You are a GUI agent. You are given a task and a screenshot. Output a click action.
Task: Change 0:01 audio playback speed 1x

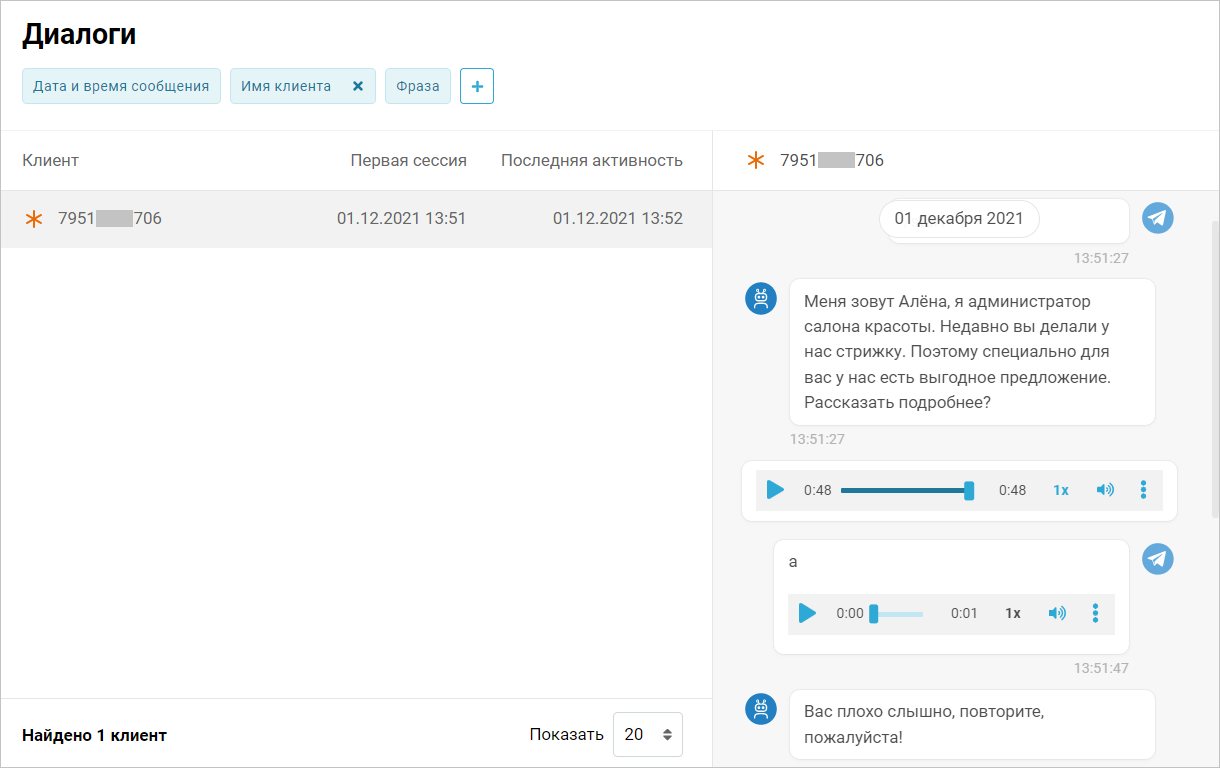click(1013, 613)
